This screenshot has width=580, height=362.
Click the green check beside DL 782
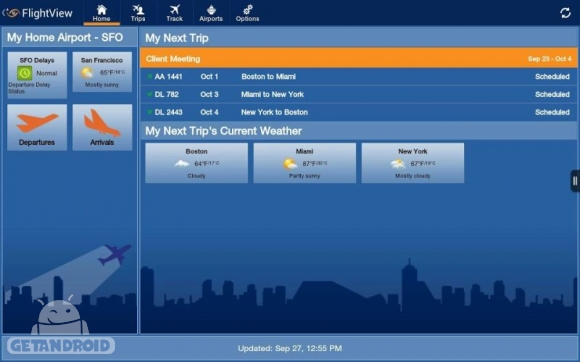[x=149, y=94]
